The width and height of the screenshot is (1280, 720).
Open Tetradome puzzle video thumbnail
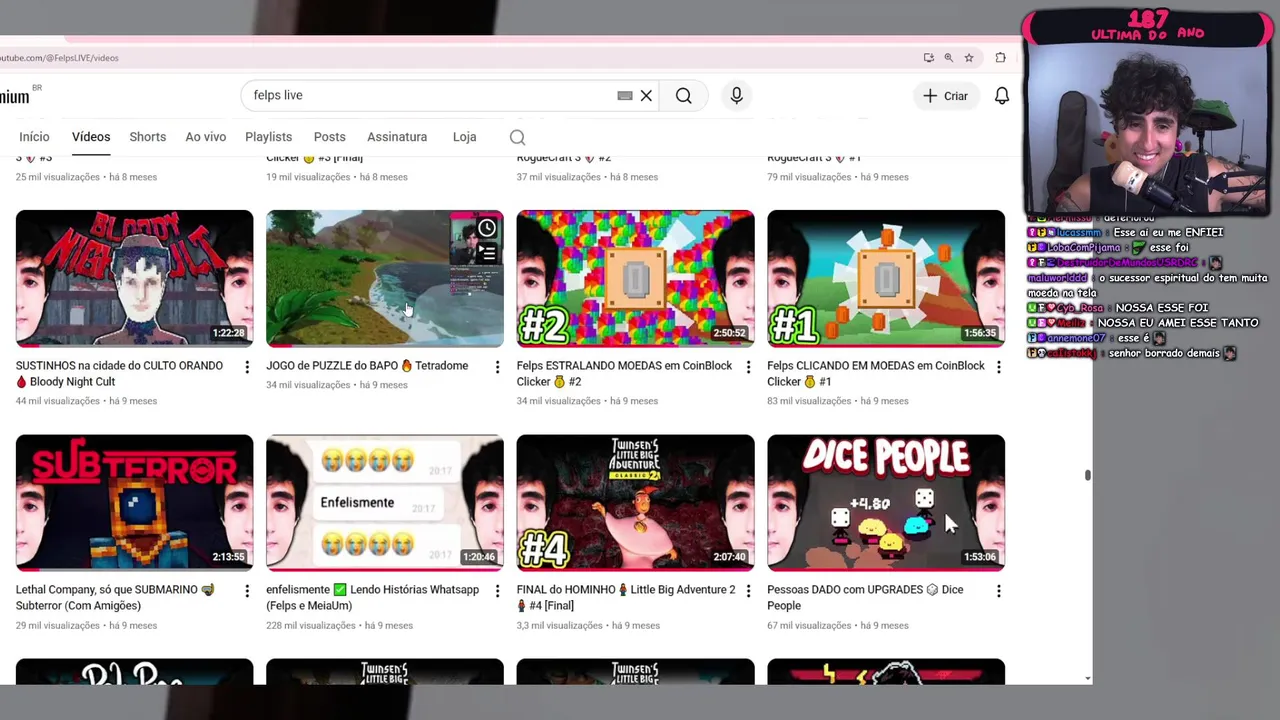click(384, 278)
